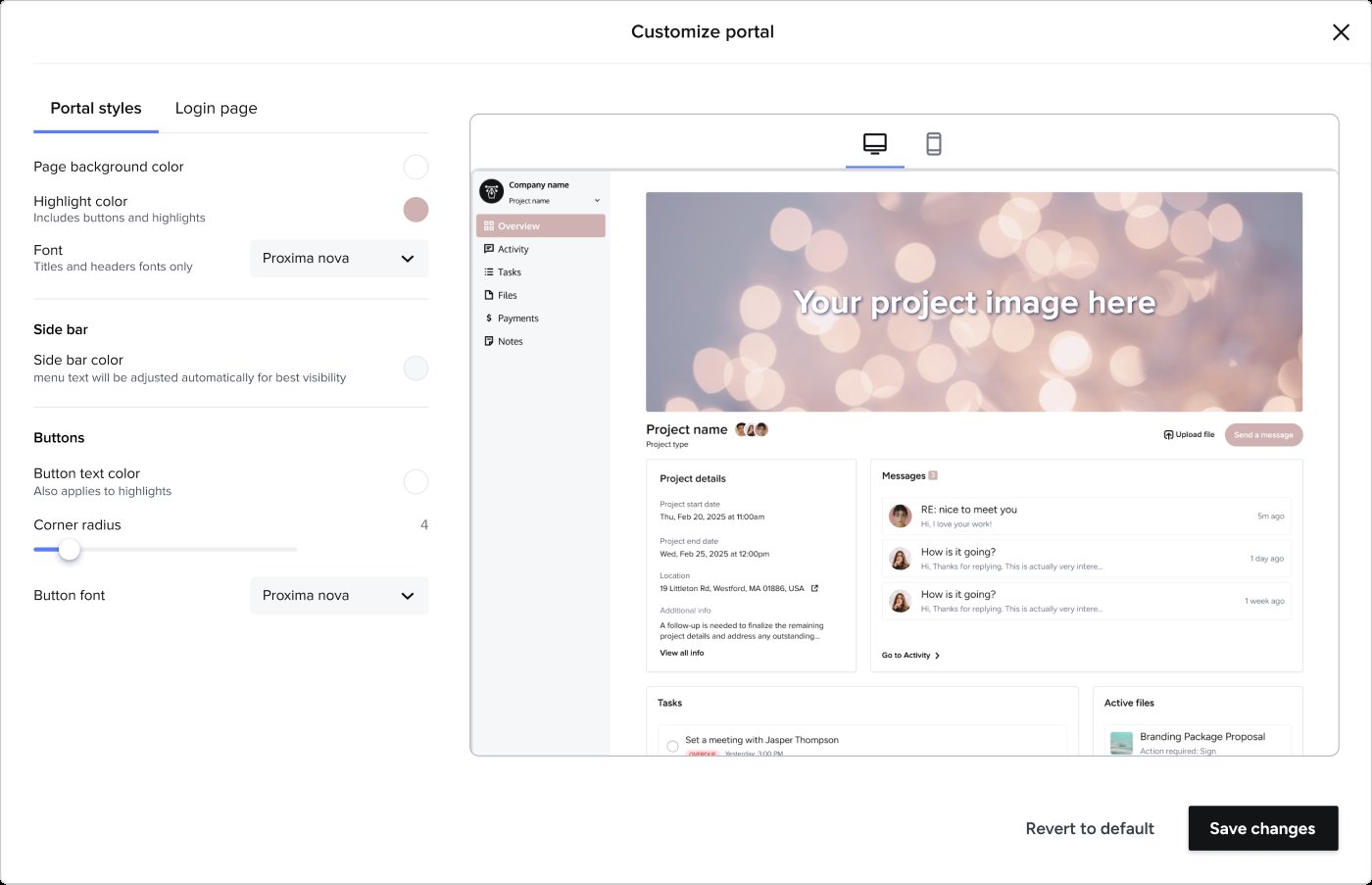This screenshot has height=885, width=1372.
Task: Click the Branding Package Proposal file name
Action: coord(1202,737)
